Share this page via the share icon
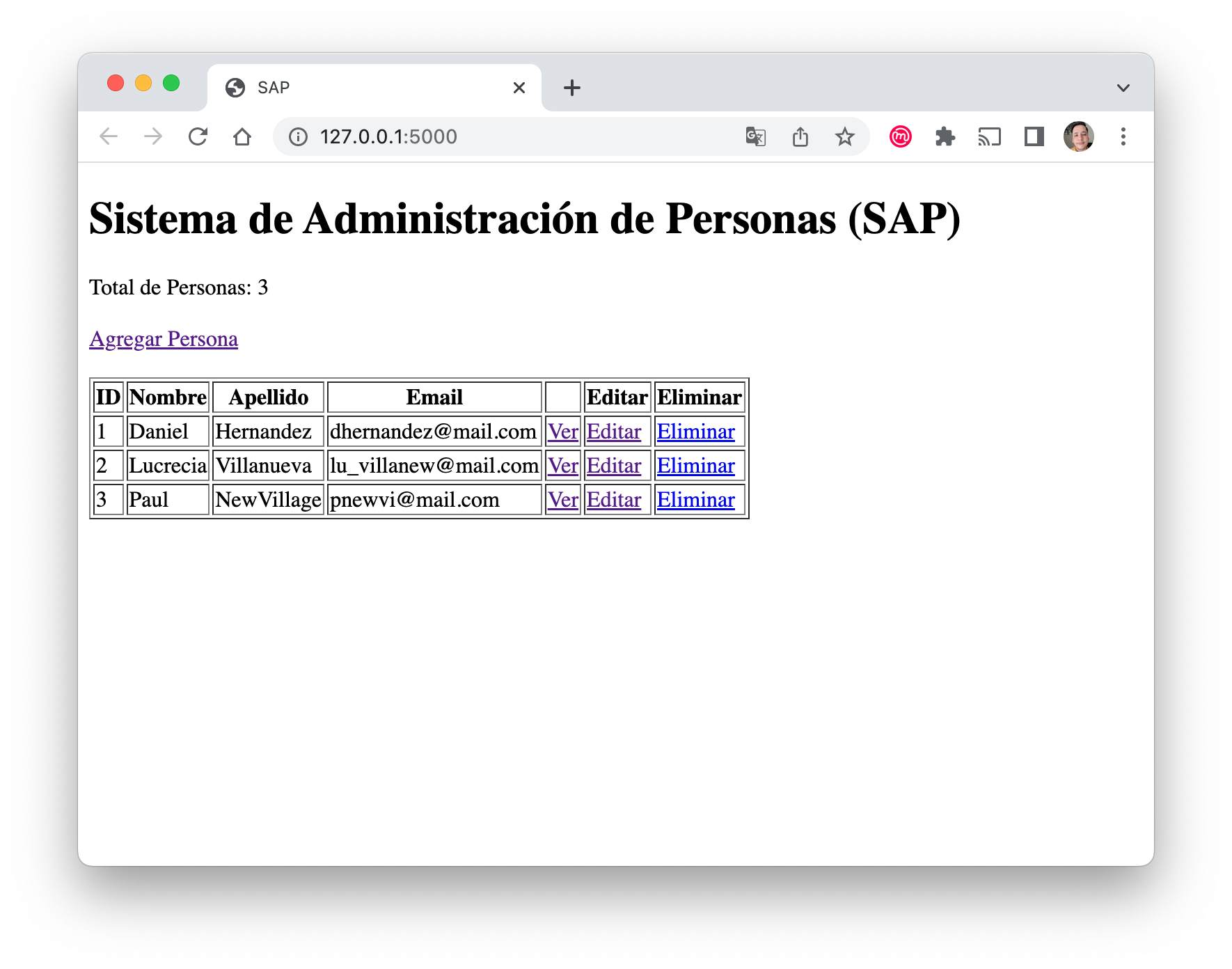The image size is (1232, 969). click(x=800, y=136)
